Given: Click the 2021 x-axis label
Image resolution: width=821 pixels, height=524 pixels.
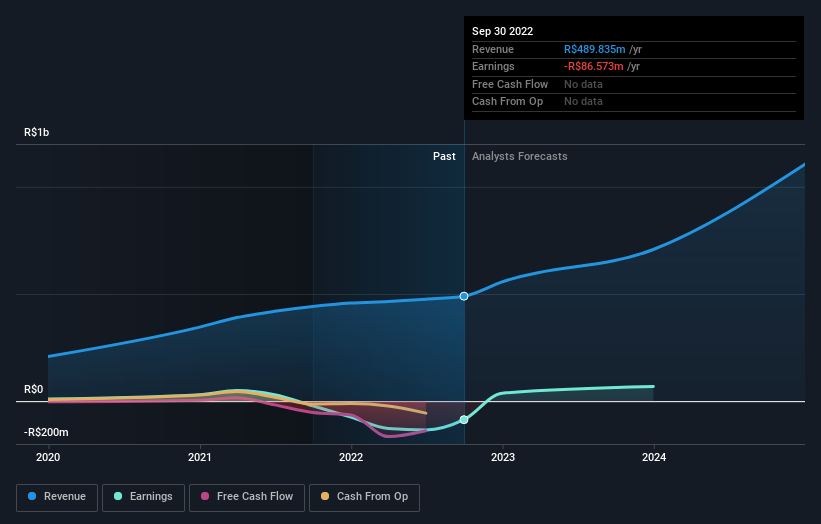Looking at the screenshot, I should (199, 457).
